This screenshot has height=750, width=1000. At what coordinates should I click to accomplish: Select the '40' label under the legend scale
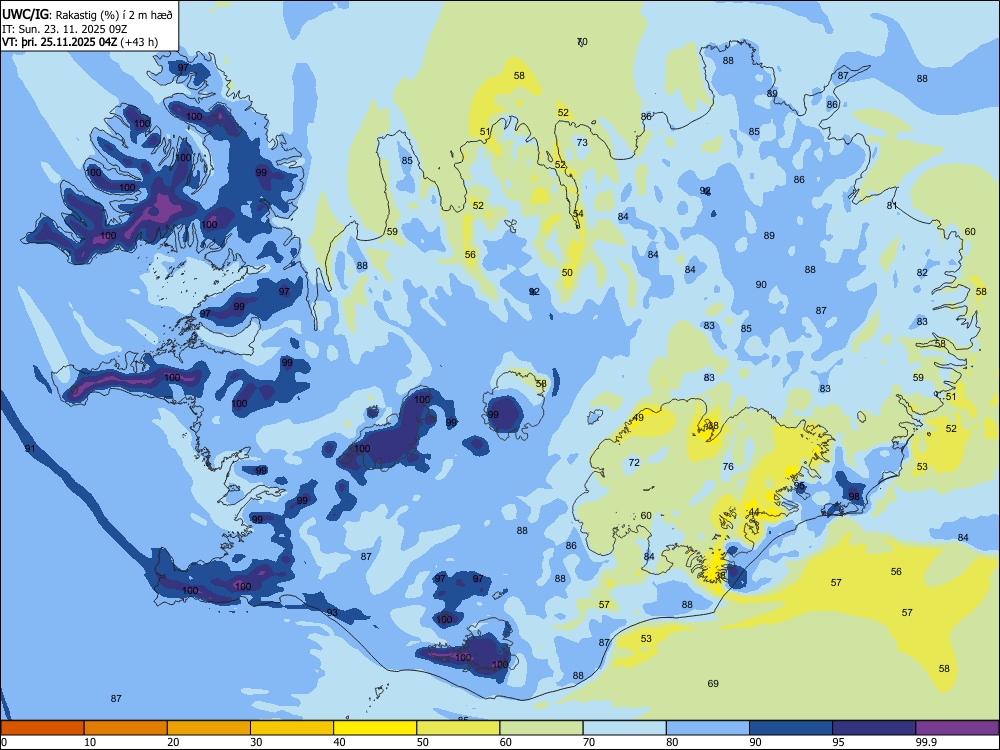tap(339, 742)
